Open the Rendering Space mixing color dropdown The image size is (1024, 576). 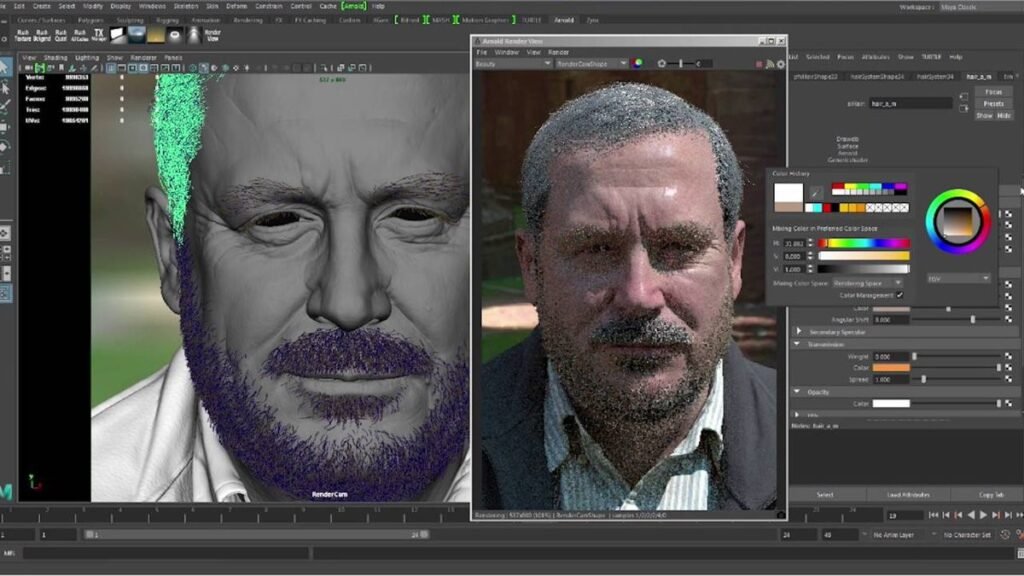click(868, 283)
